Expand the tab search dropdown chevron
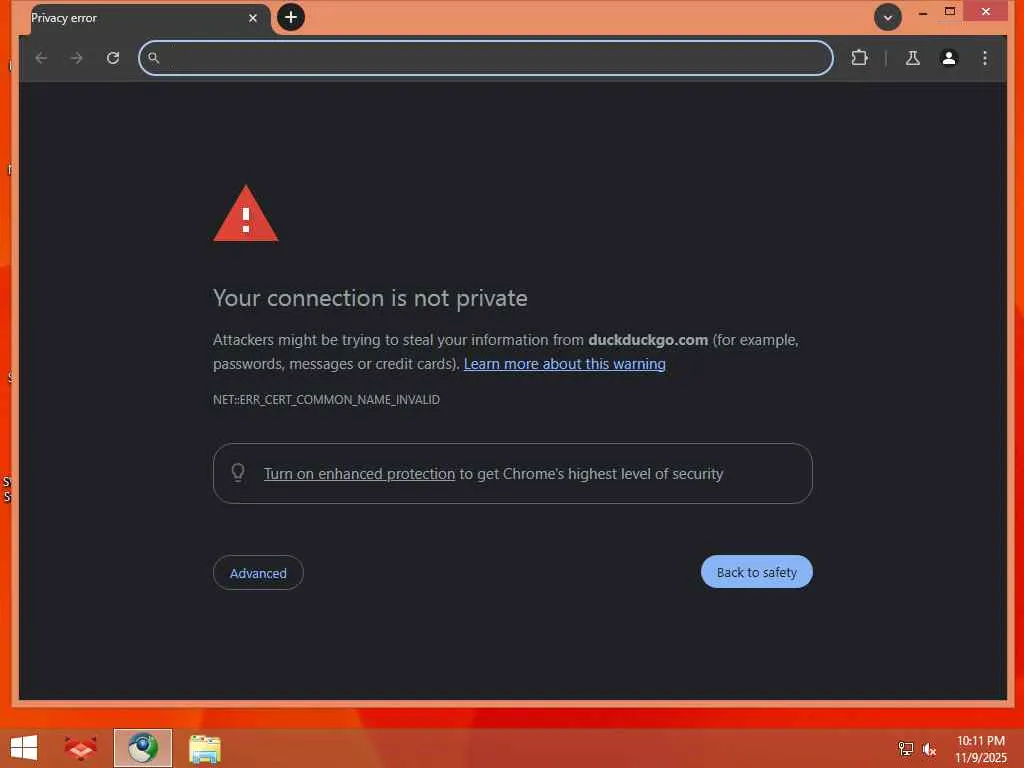Screen dimensions: 1024x768 pyautogui.click(x=888, y=18)
